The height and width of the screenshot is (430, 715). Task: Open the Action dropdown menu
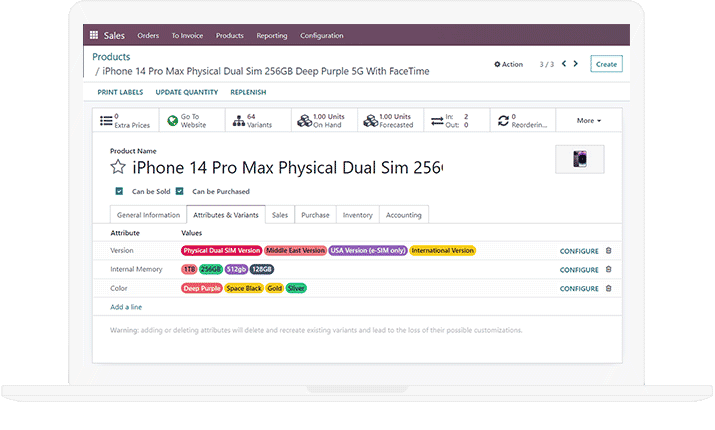(x=509, y=64)
